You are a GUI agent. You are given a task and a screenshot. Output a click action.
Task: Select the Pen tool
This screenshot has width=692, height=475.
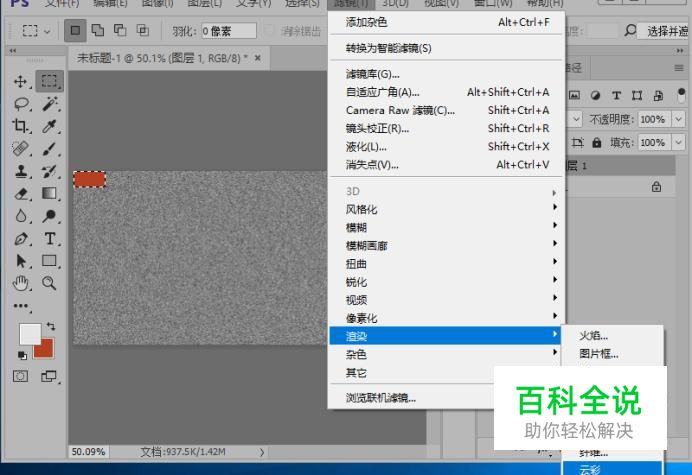[x=21, y=239]
